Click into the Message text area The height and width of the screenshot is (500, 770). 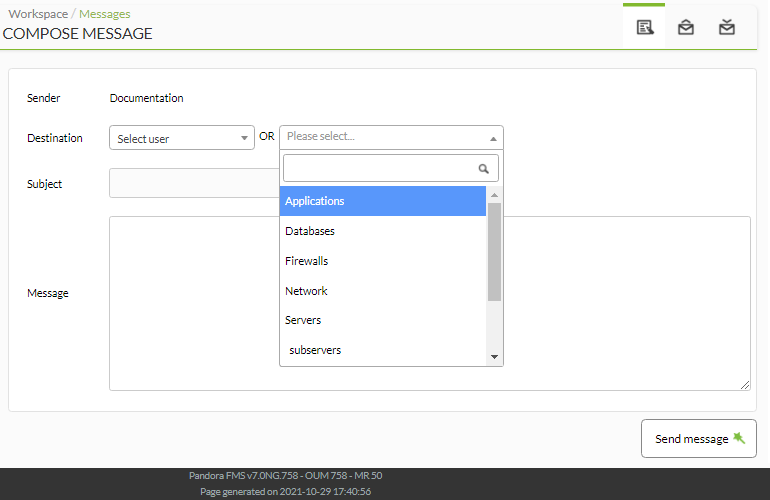430,304
